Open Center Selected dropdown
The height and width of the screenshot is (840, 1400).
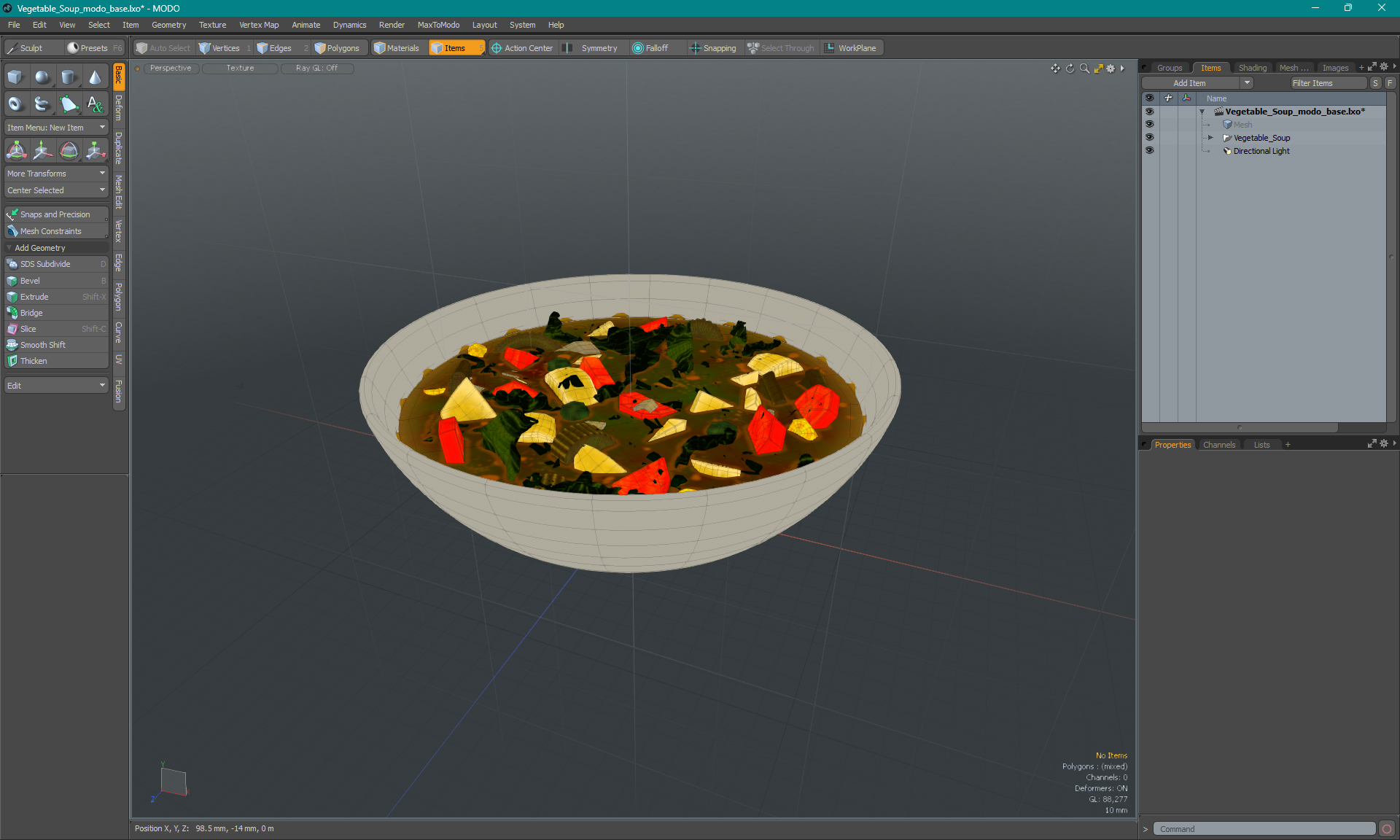56,190
